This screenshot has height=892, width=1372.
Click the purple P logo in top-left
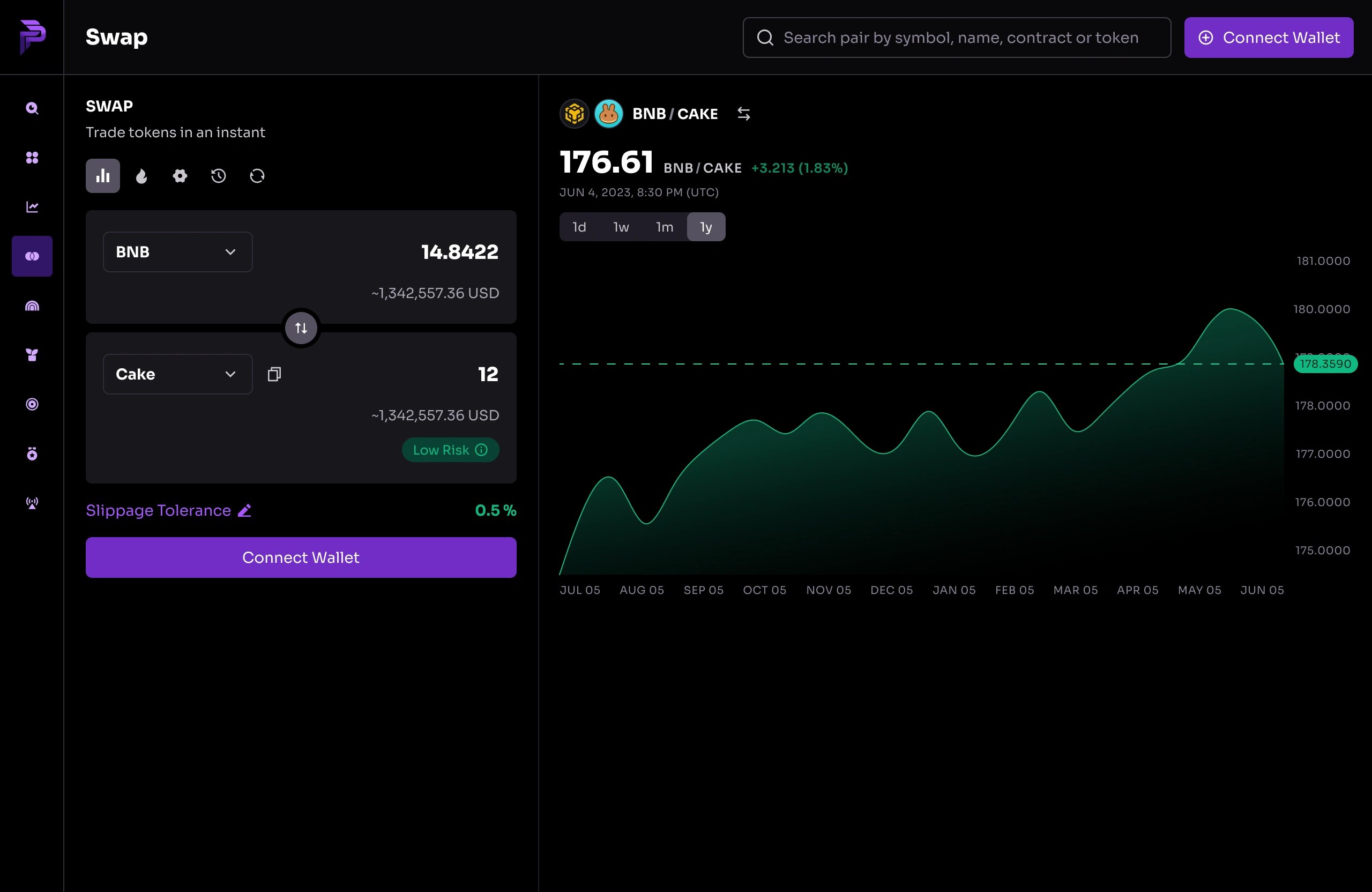pyautogui.click(x=32, y=37)
